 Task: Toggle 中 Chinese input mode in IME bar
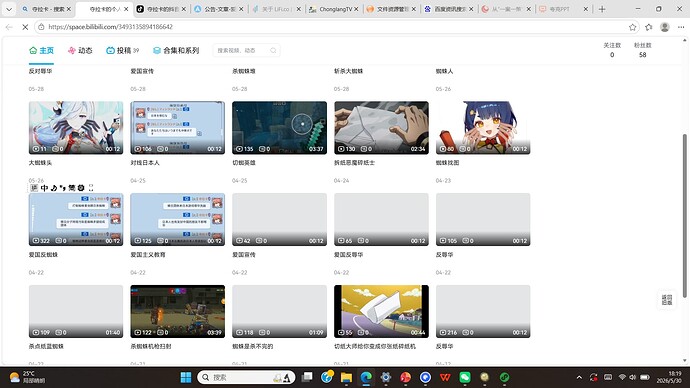coord(44,188)
